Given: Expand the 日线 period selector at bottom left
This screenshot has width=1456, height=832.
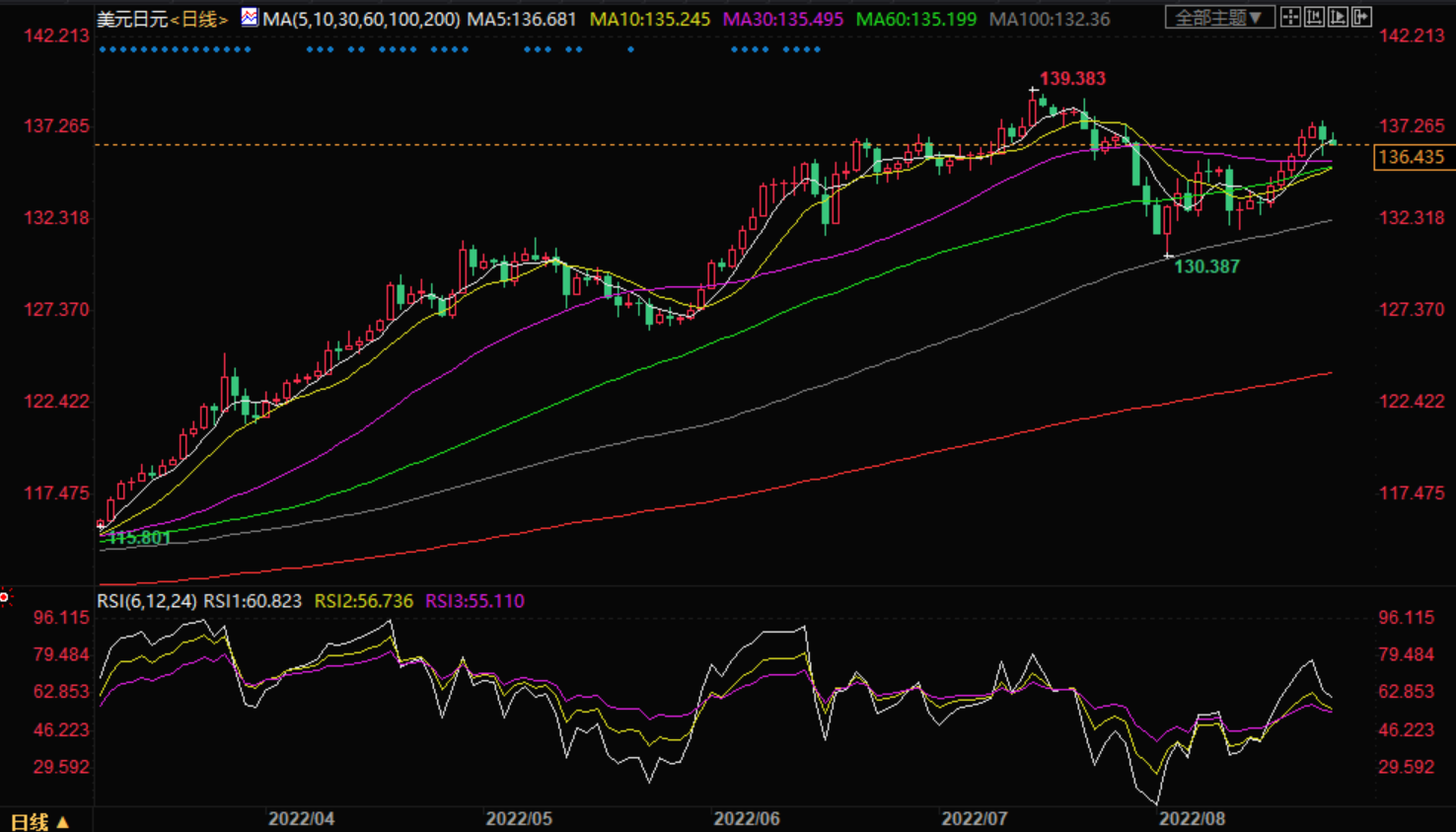Looking at the screenshot, I should (x=39, y=821).
